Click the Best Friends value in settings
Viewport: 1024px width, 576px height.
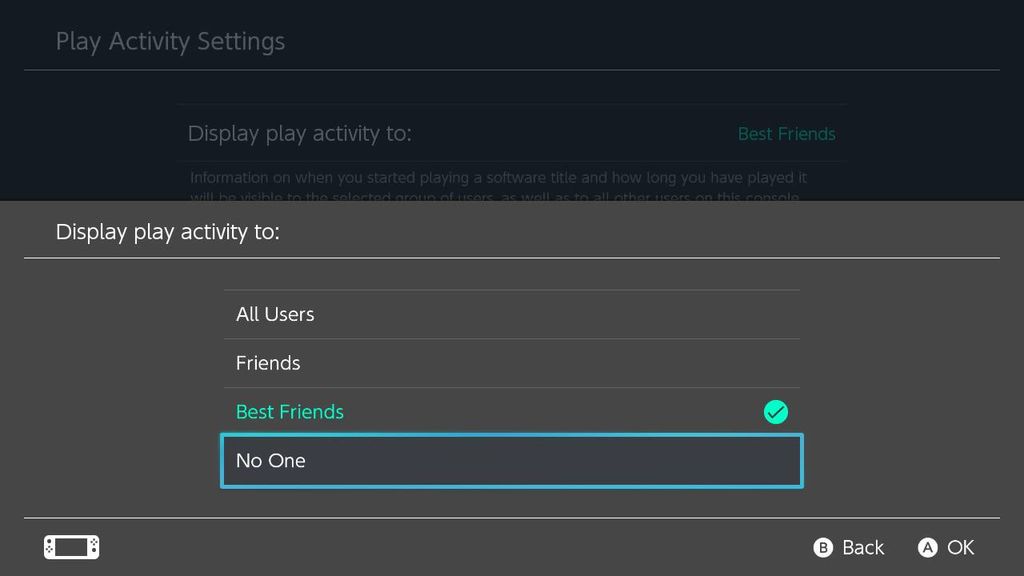click(787, 133)
